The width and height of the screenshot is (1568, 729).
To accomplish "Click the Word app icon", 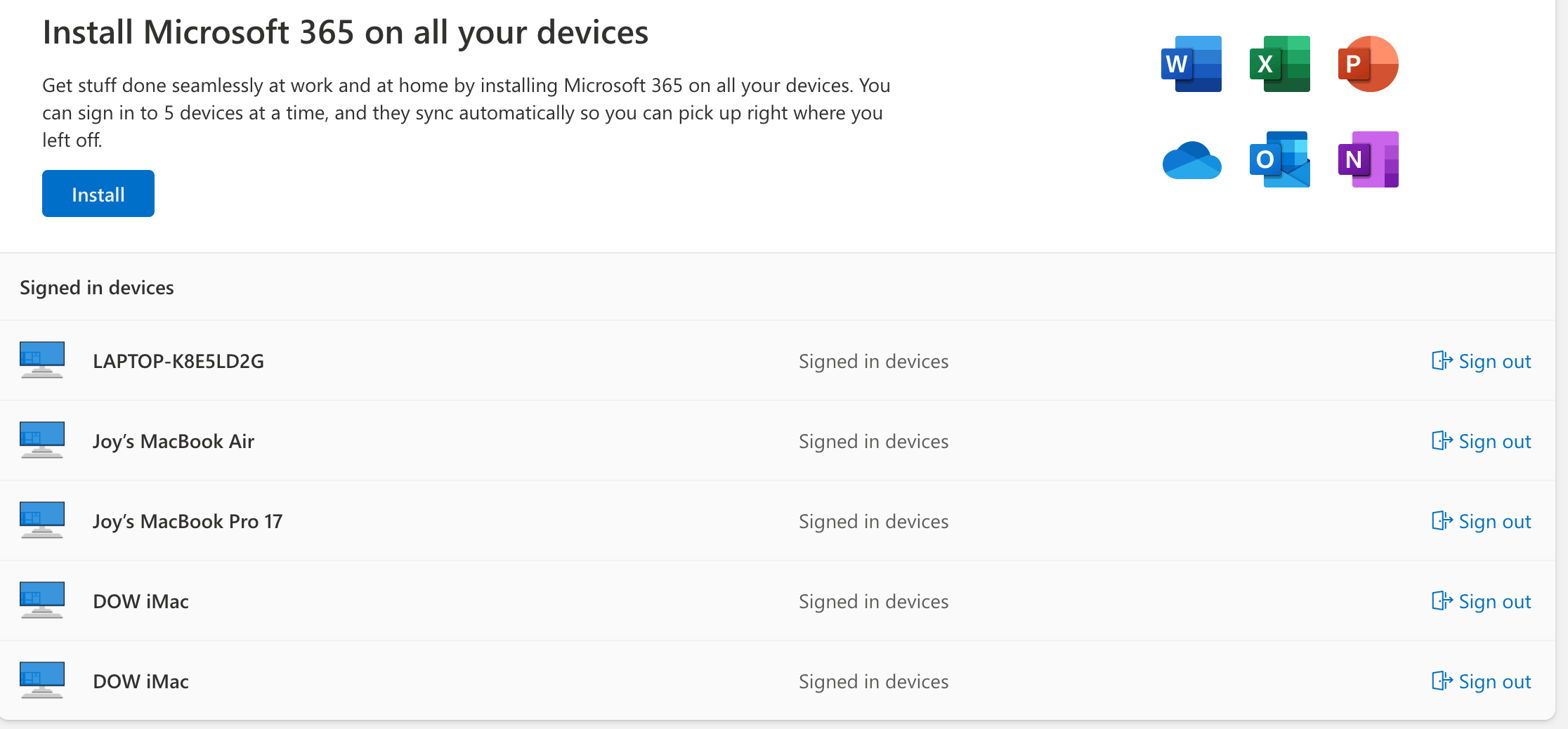I will pyautogui.click(x=1191, y=64).
